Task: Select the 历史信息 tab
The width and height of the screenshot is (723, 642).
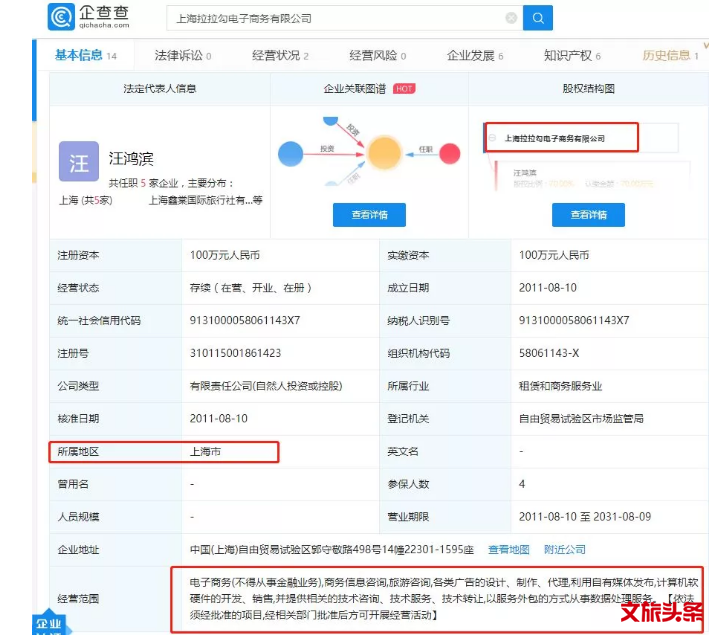Action: 669,56
